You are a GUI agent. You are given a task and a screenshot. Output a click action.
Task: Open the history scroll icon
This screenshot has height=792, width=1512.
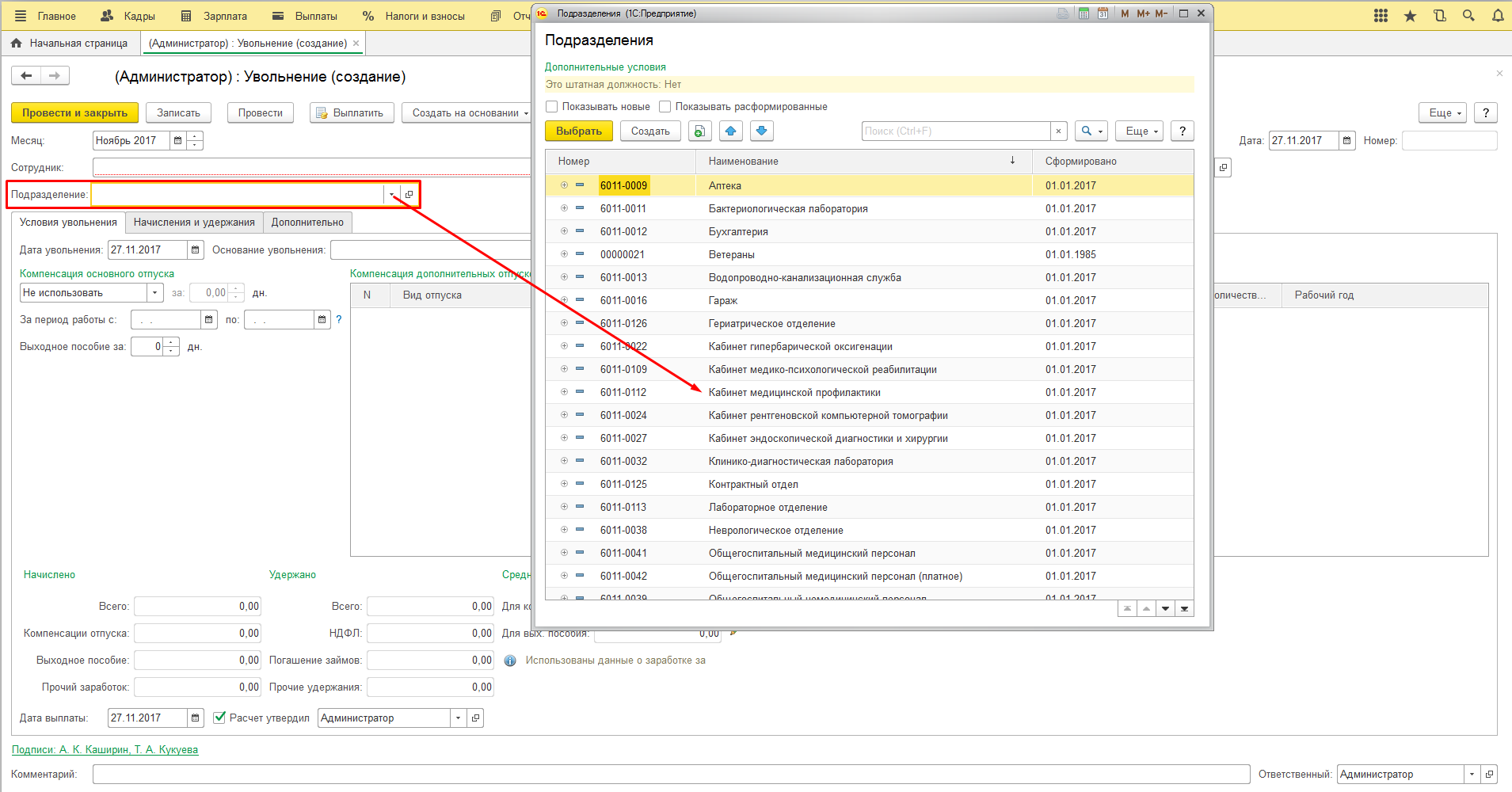click(1440, 16)
